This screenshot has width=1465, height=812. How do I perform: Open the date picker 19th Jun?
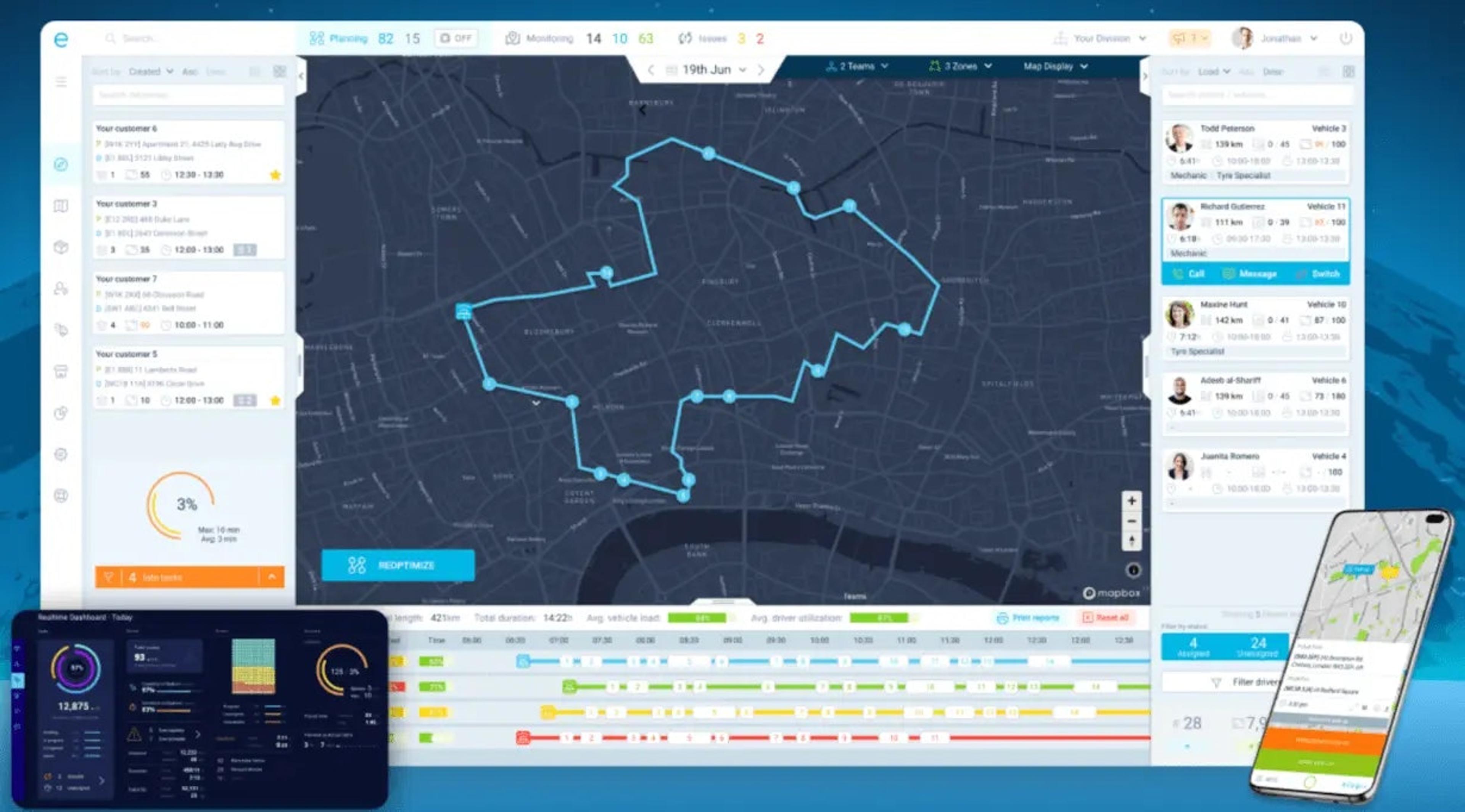click(706, 70)
